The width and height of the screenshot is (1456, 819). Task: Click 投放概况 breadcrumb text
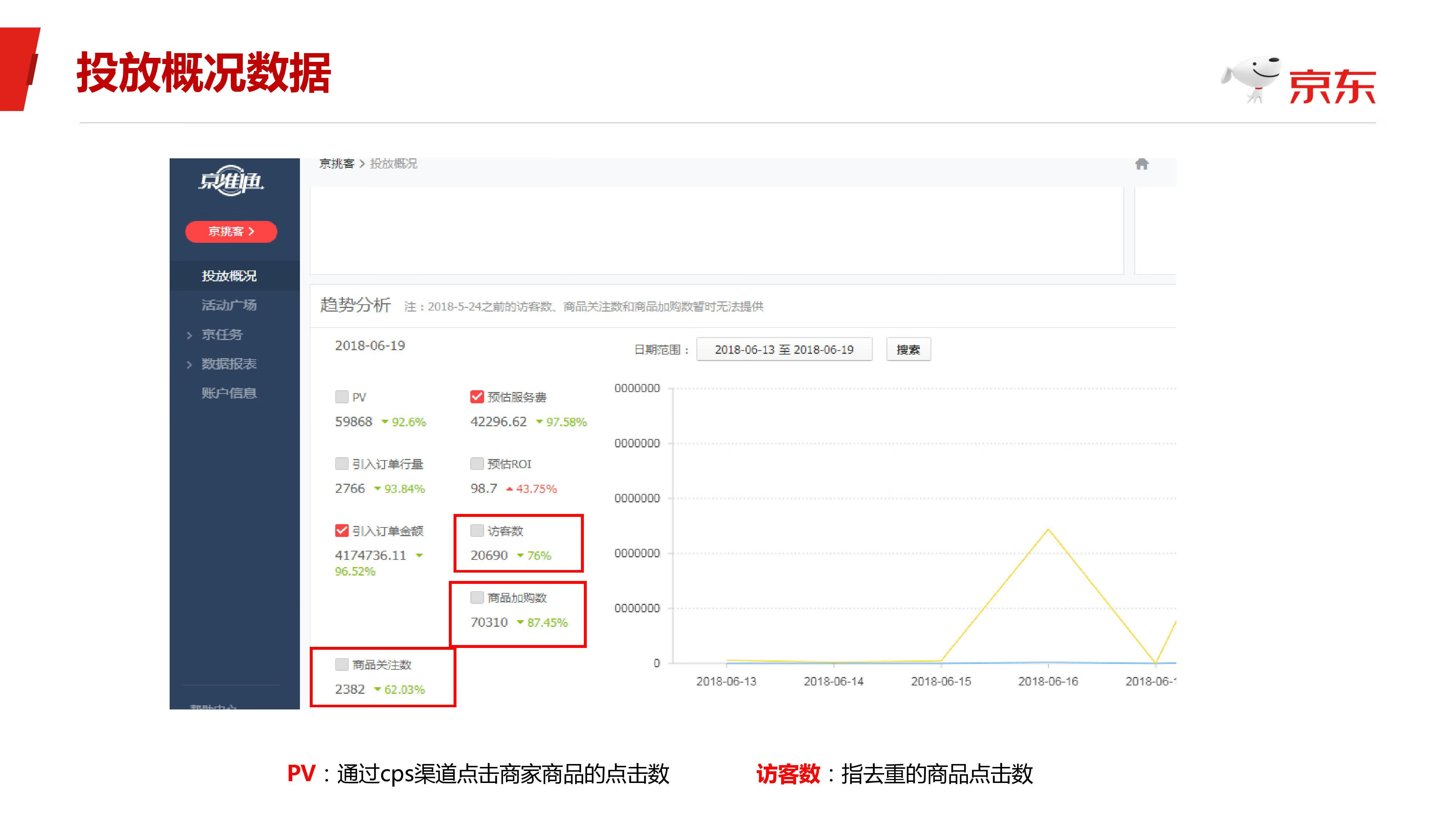point(393,163)
